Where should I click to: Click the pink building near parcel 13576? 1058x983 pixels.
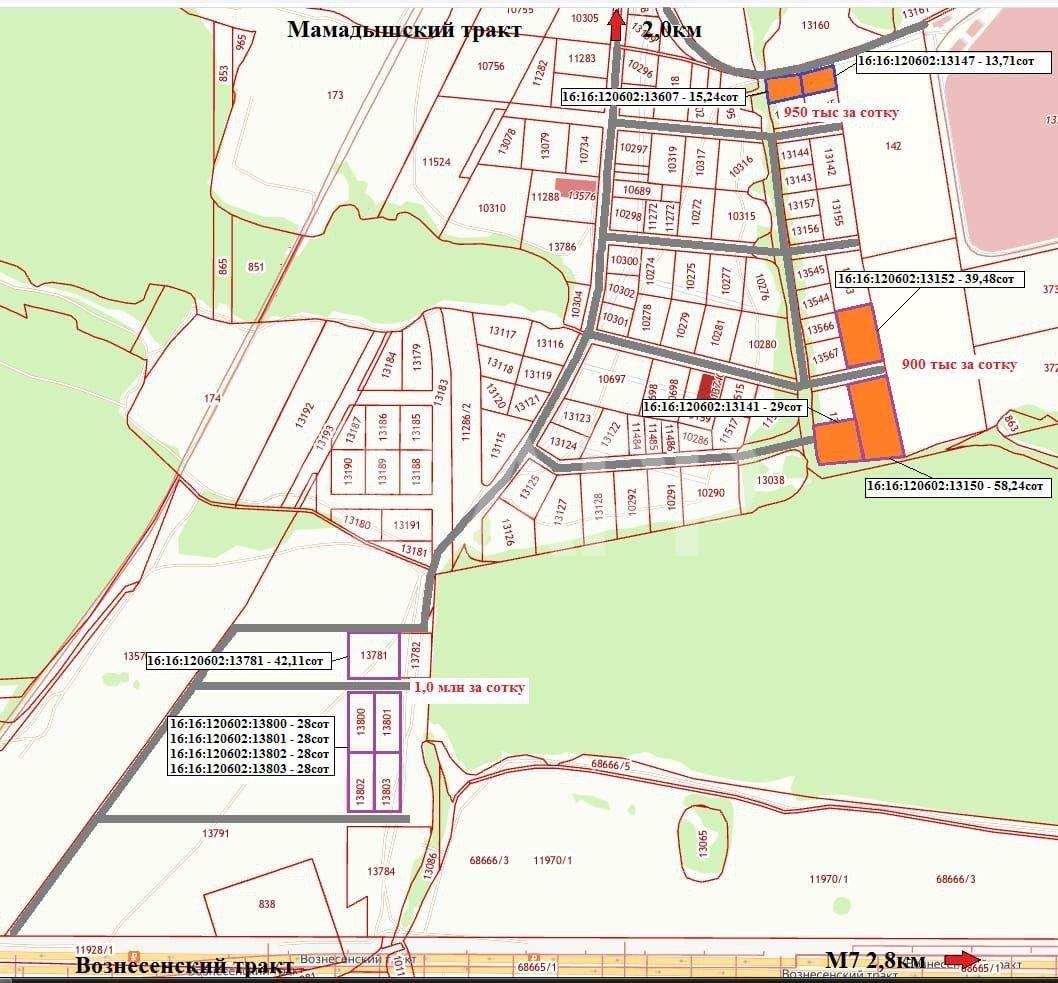574,185
